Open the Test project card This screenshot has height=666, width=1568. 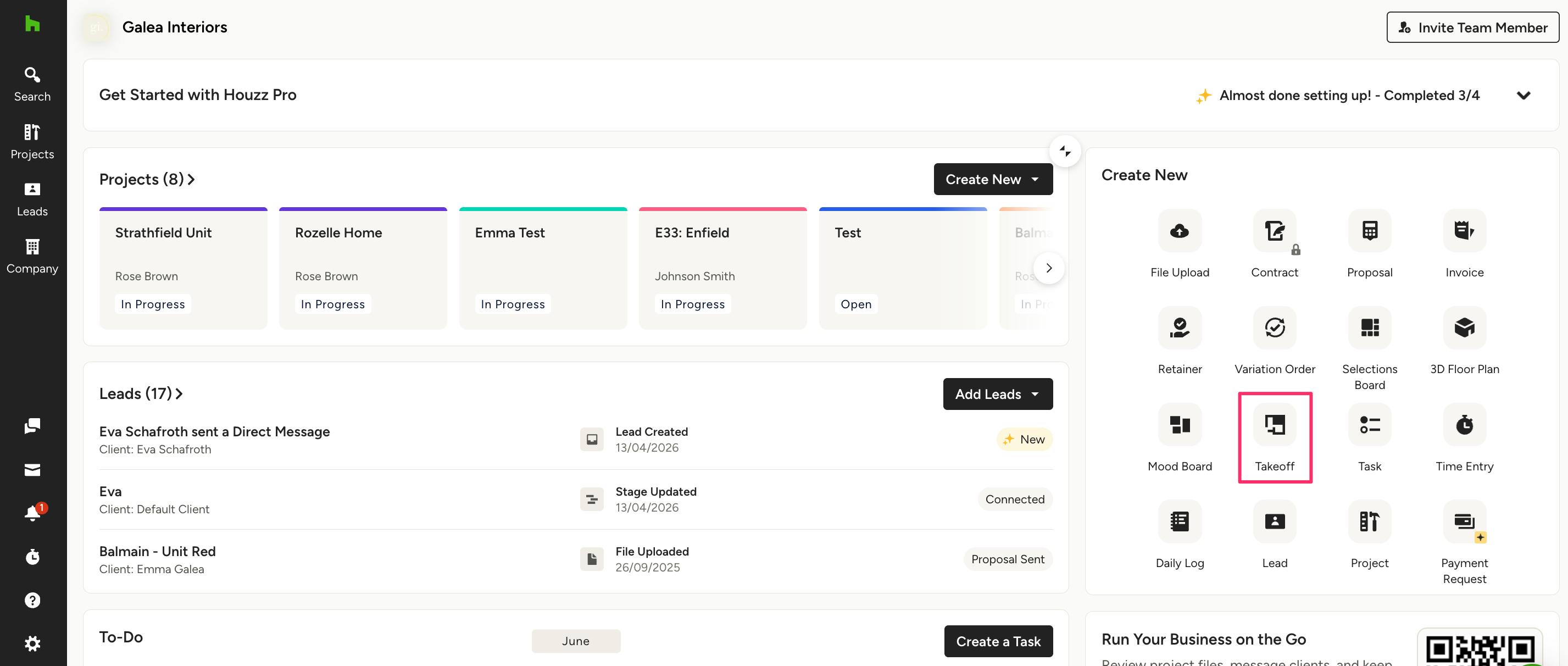tap(903, 268)
